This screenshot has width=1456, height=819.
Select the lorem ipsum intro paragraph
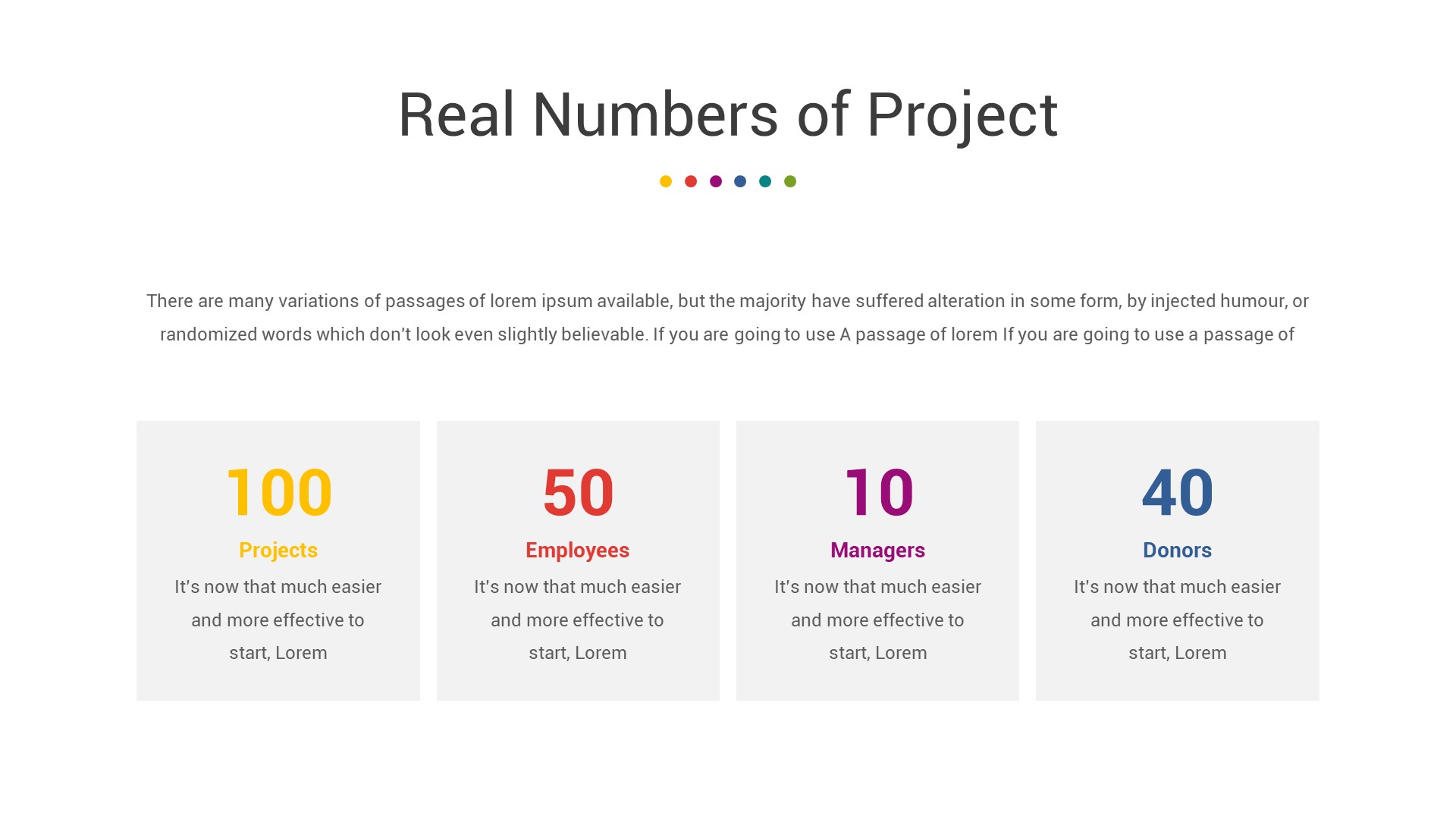click(728, 318)
